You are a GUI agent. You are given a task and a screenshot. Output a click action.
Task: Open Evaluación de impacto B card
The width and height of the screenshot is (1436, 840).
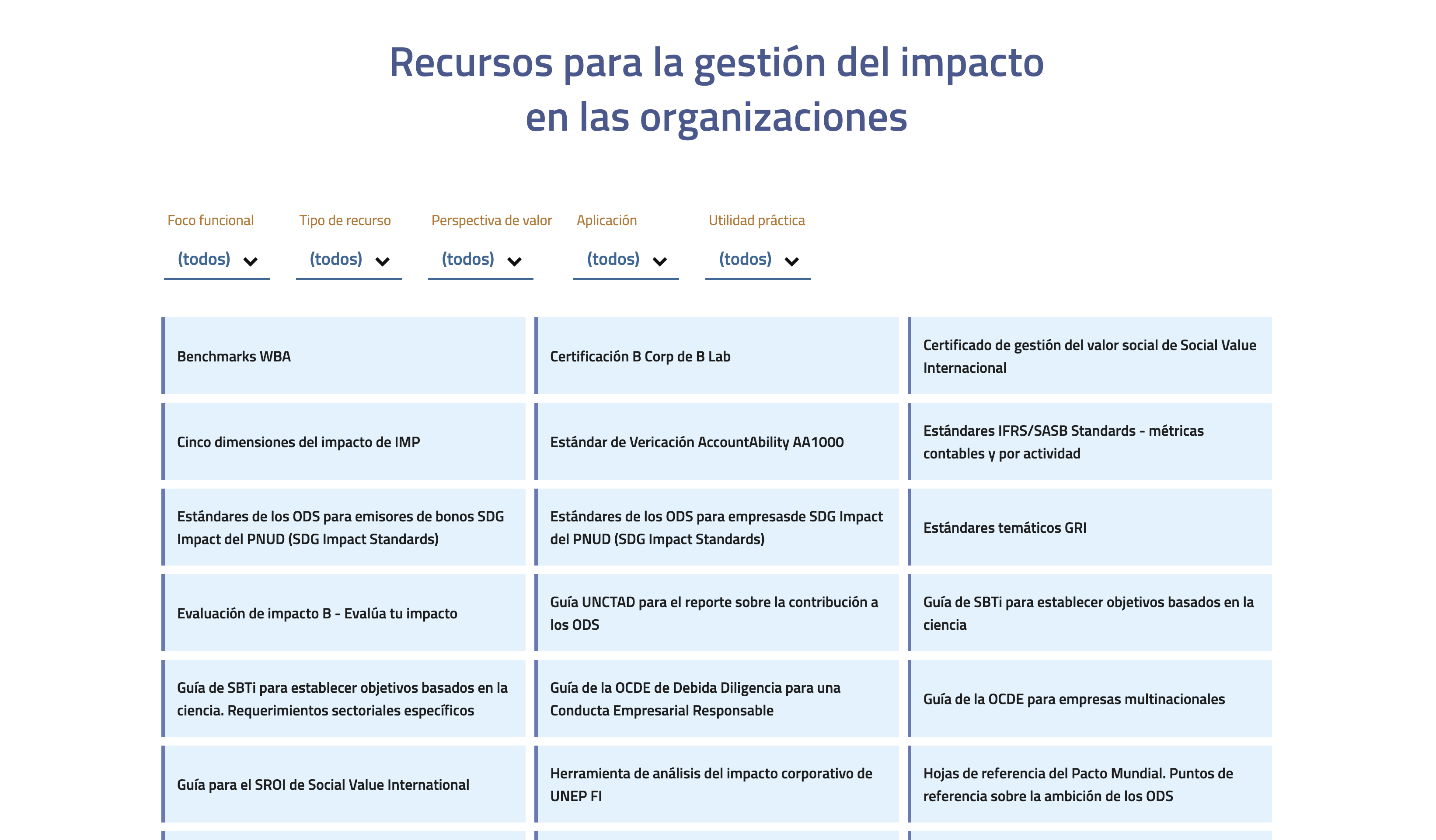click(344, 613)
